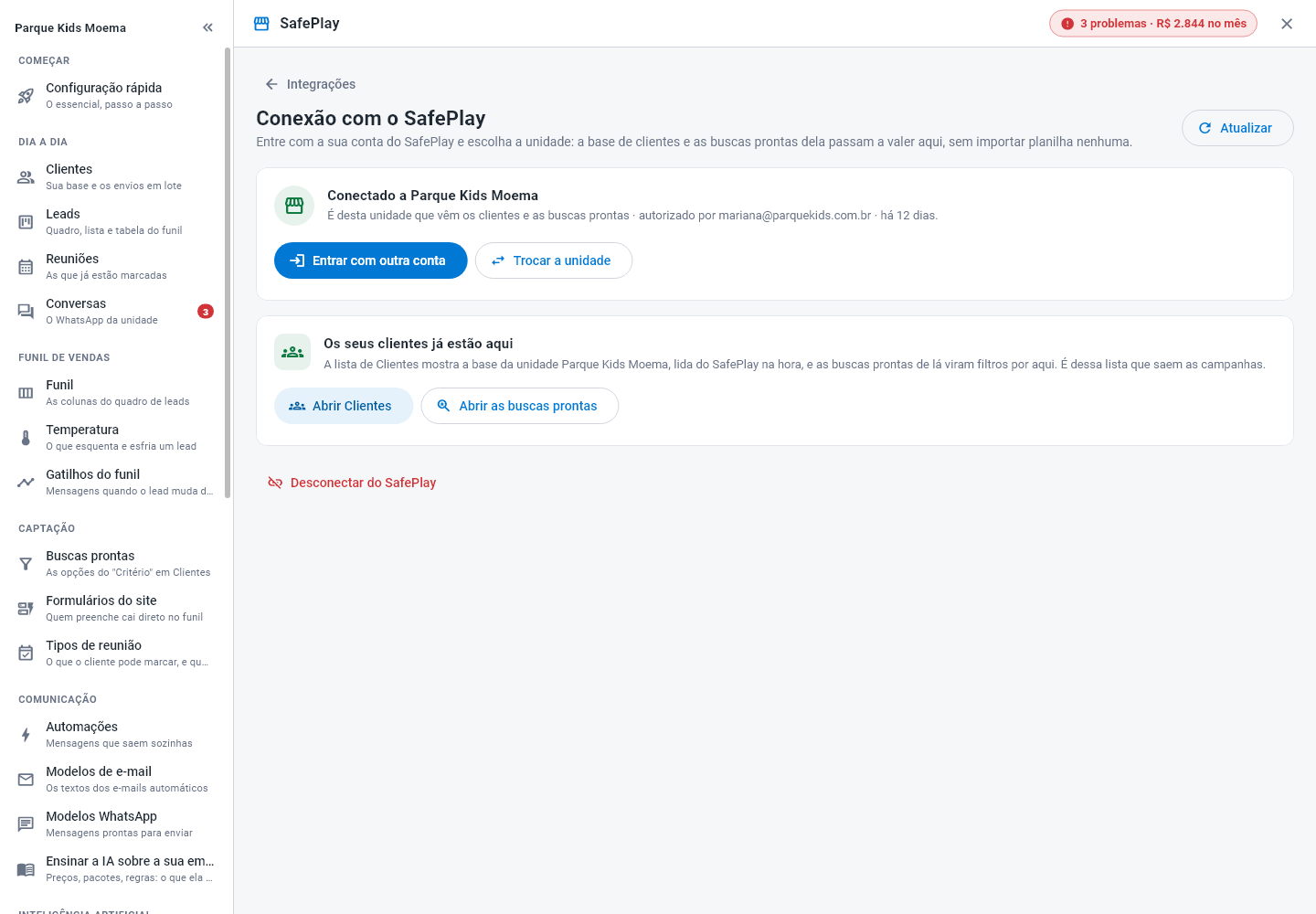Image resolution: width=1316 pixels, height=914 pixels.
Task: Open Conversas in the sidebar
Action: 115,312
